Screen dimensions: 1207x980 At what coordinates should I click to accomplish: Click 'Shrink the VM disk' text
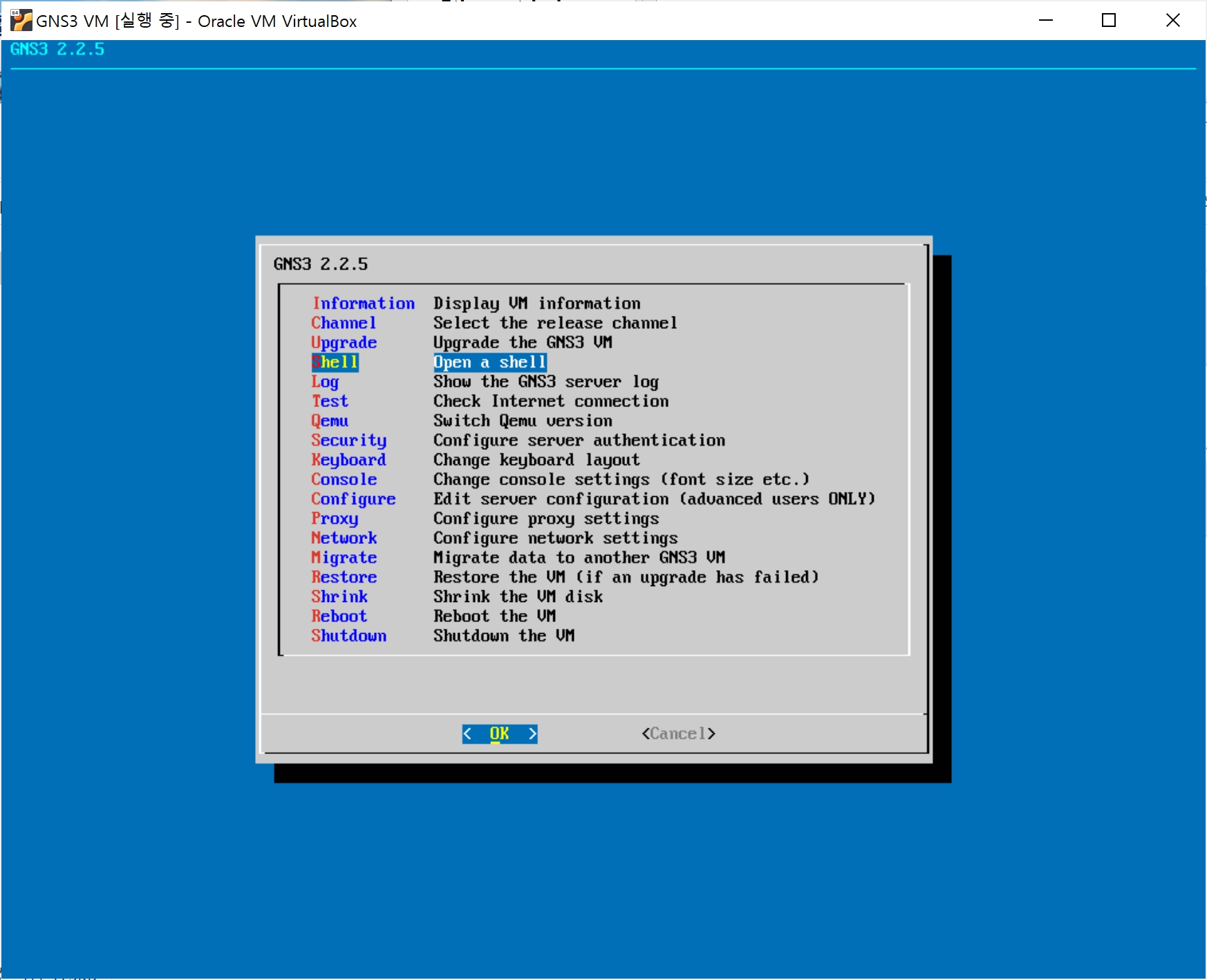pos(518,596)
